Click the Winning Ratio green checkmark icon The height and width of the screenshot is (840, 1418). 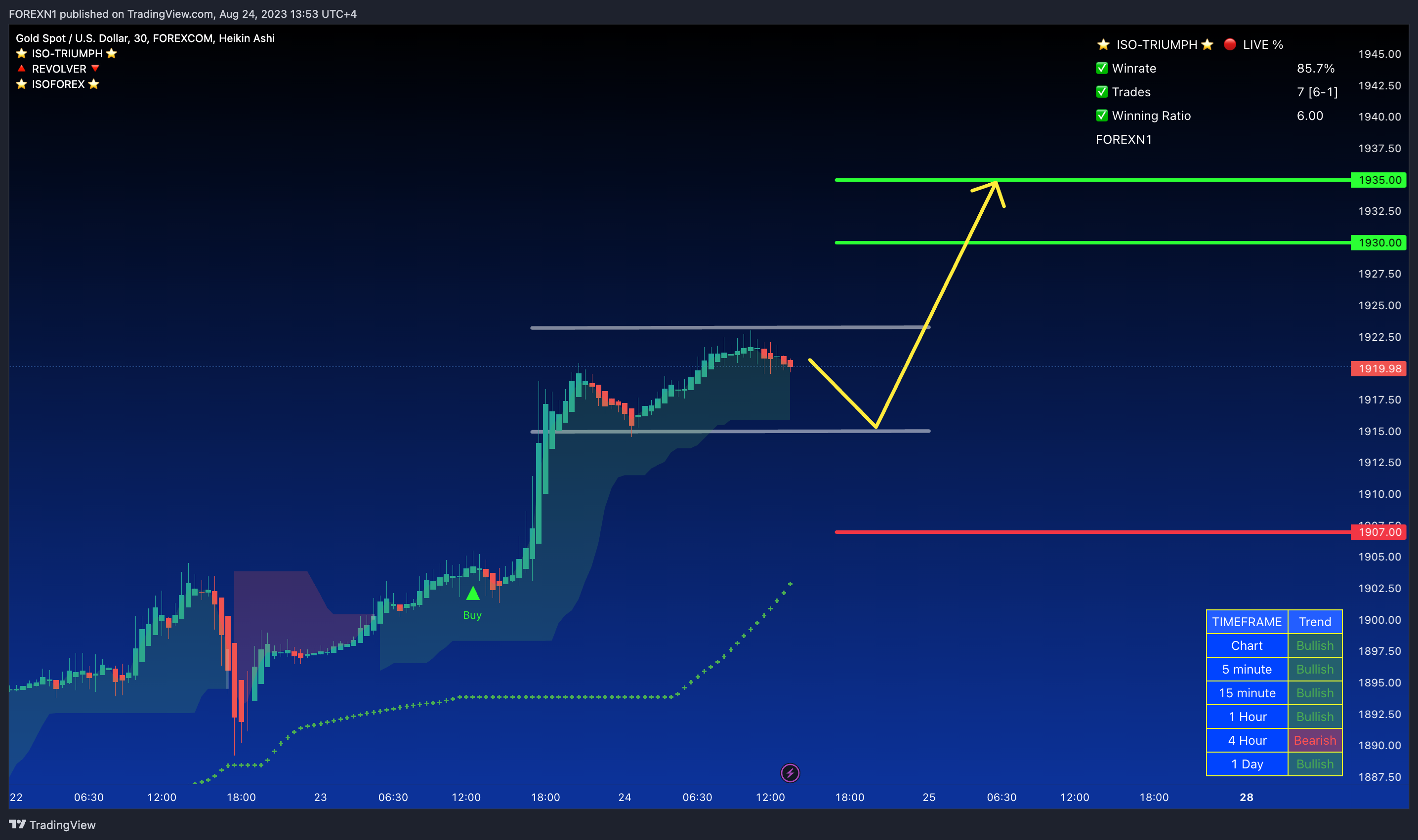click(1101, 116)
